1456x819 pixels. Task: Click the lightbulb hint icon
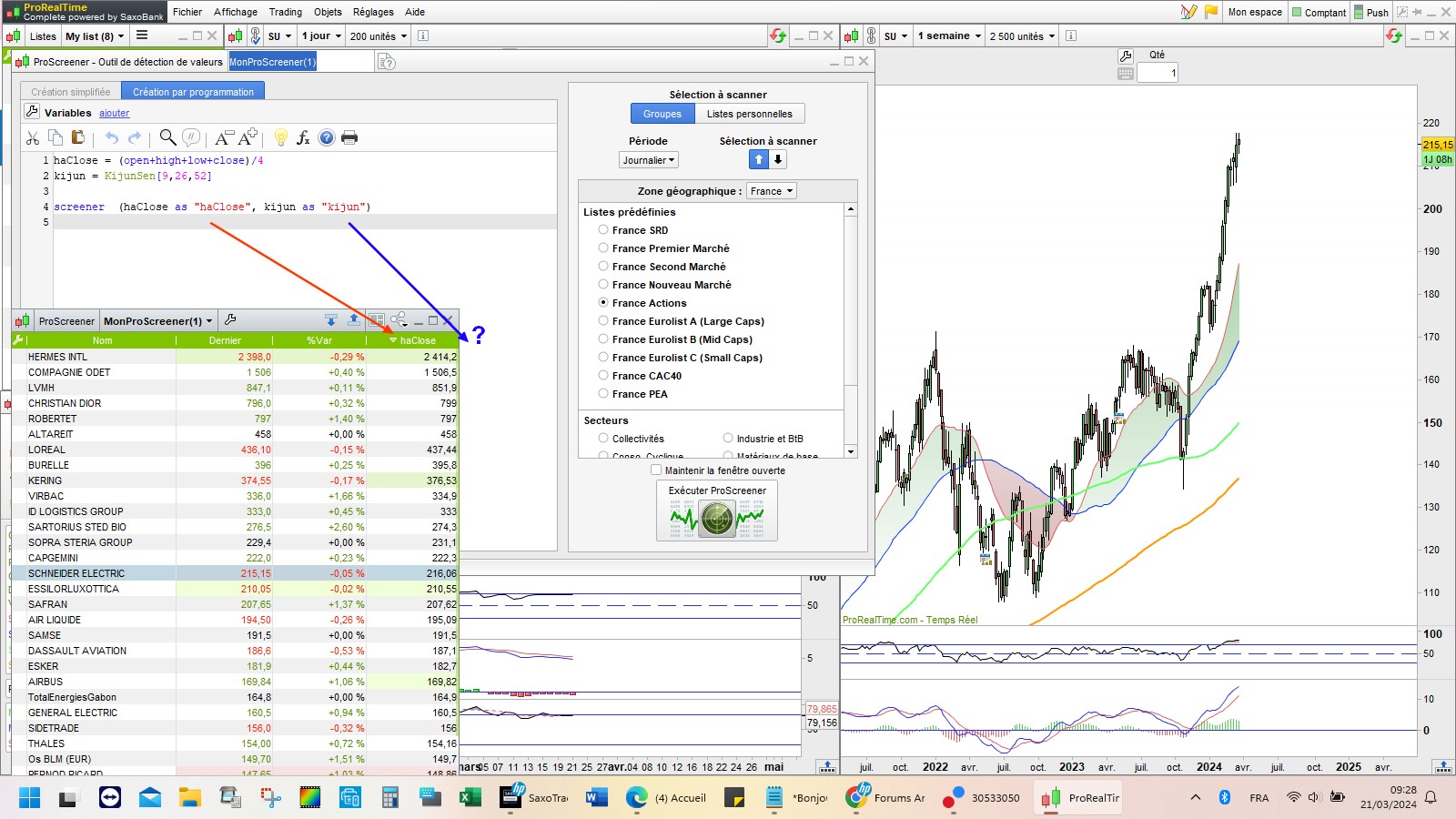click(280, 137)
